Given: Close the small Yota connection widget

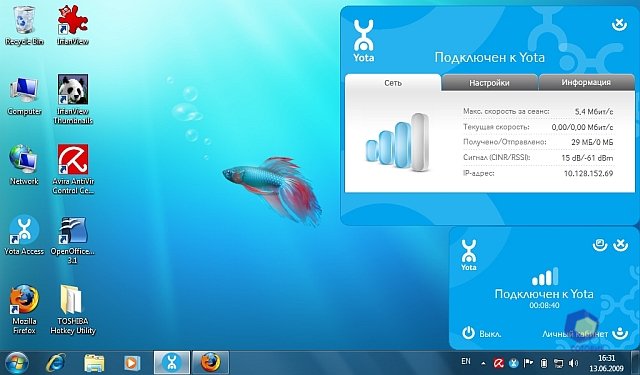Looking at the screenshot, I should tap(620, 245).
